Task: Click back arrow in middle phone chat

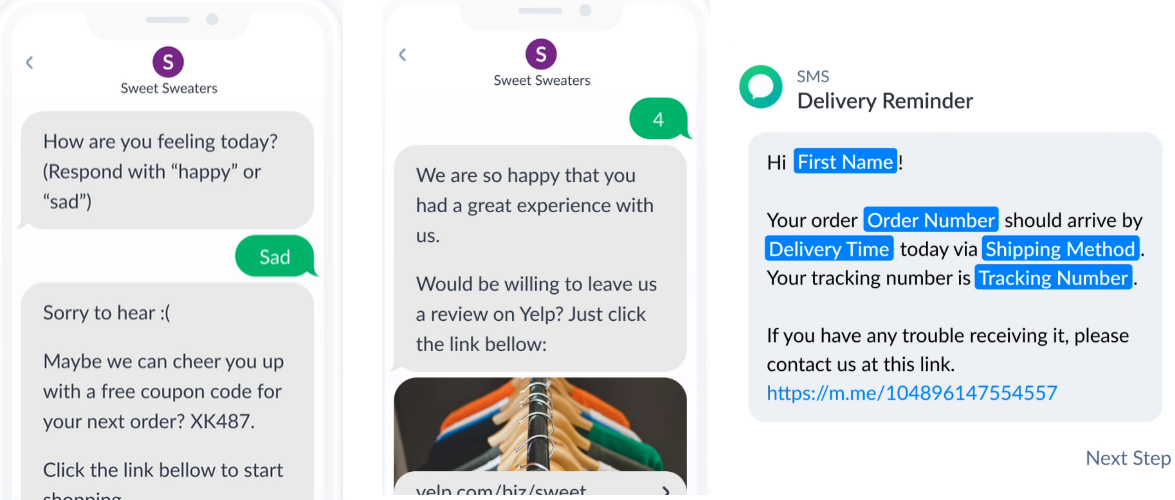Action: pos(402,54)
